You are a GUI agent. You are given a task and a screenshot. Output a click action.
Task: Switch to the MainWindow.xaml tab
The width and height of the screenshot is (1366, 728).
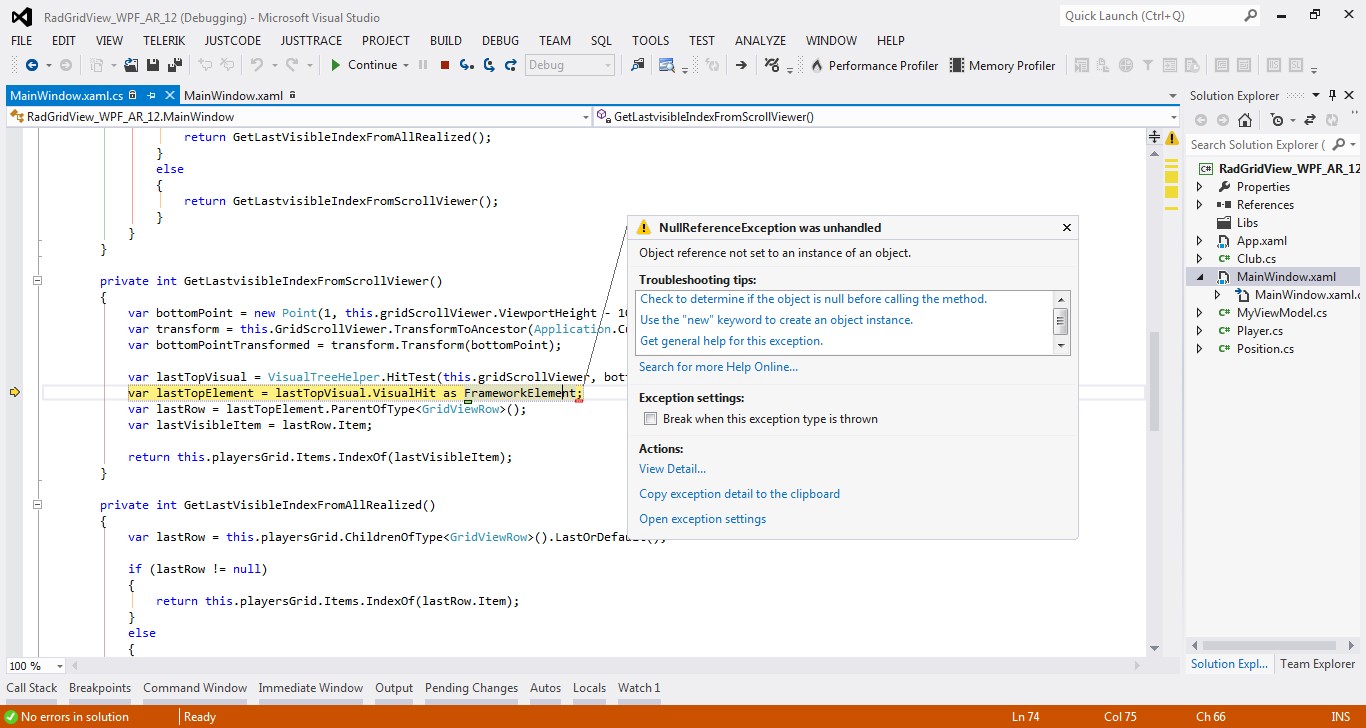[233, 96]
